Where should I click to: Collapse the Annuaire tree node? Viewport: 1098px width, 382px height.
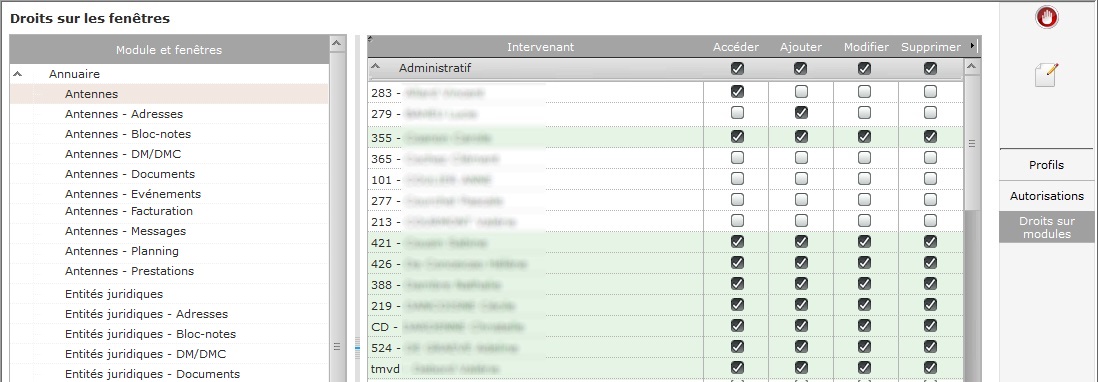(x=18, y=73)
